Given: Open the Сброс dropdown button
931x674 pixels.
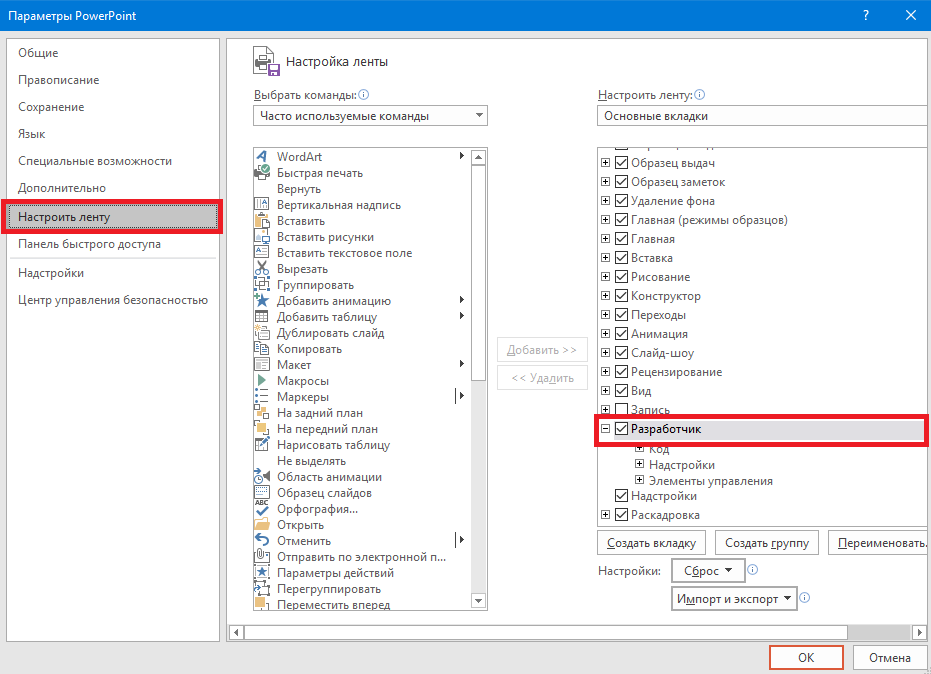Looking at the screenshot, I should click(708, 571).
